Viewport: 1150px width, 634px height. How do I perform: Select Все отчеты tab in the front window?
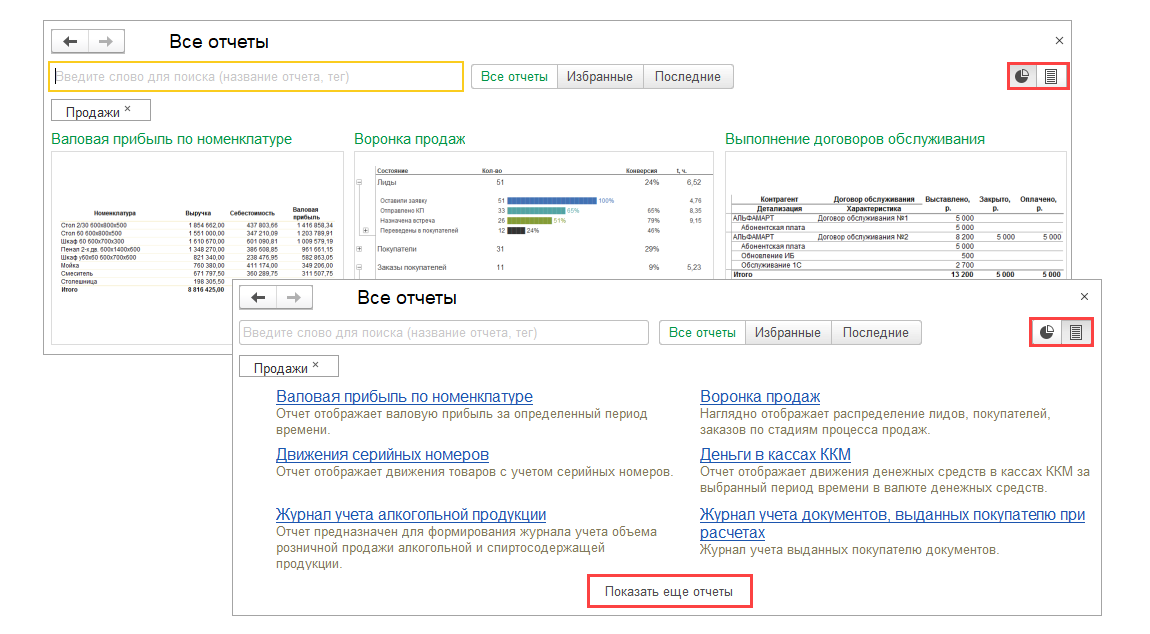pyautogui.click(x=702, y=332)
